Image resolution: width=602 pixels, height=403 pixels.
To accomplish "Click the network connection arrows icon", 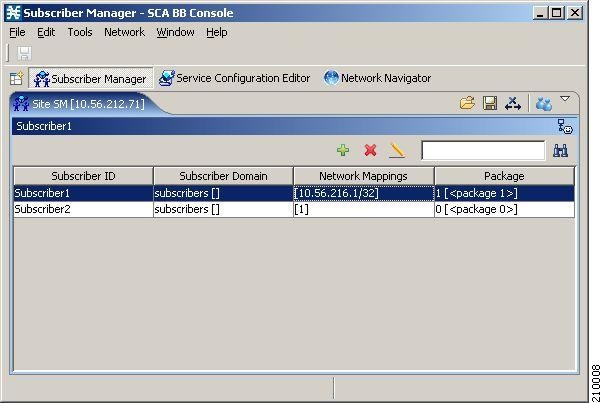I will click(x=513, y=103).
